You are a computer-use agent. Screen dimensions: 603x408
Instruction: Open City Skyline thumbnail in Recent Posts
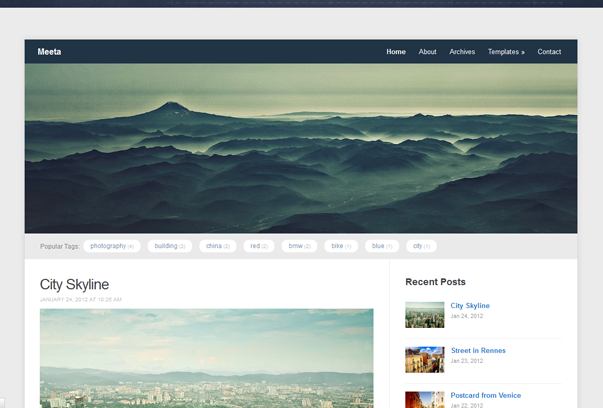click(x=425, y=315)
